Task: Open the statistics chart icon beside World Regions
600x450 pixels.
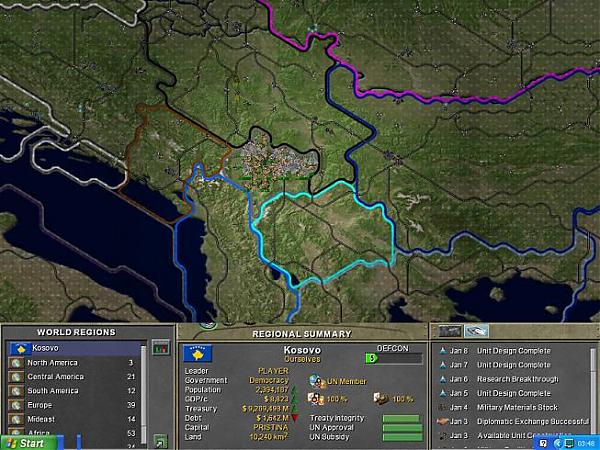Action: (161, 347)
